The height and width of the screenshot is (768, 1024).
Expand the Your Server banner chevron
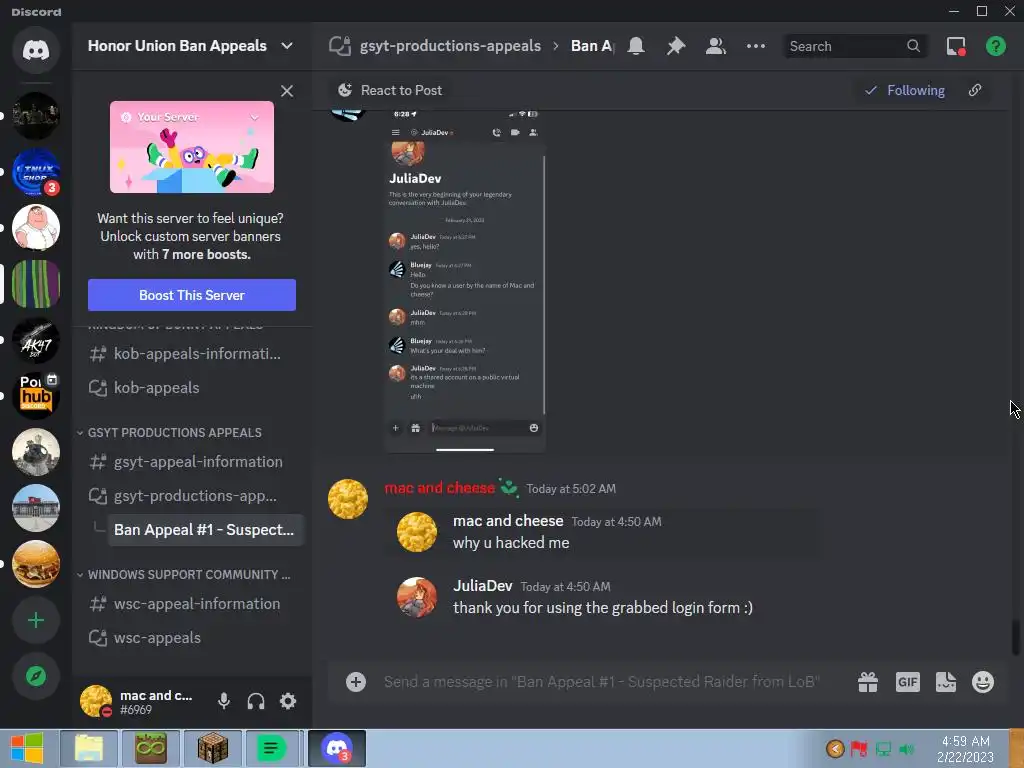255,117
